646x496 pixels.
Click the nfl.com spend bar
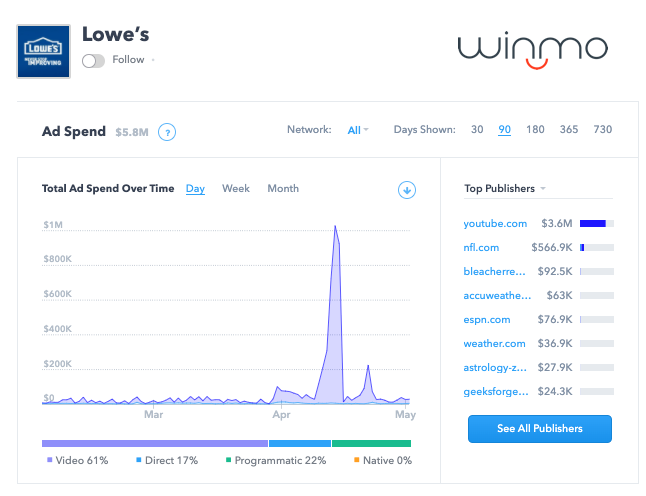[597, 248]
